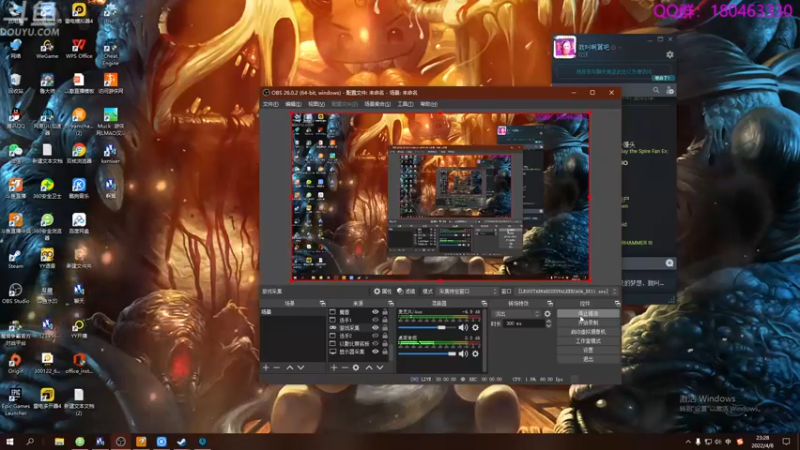
Task: Toggle the lock on the 显示器采集 source
Action: point(385,352)
